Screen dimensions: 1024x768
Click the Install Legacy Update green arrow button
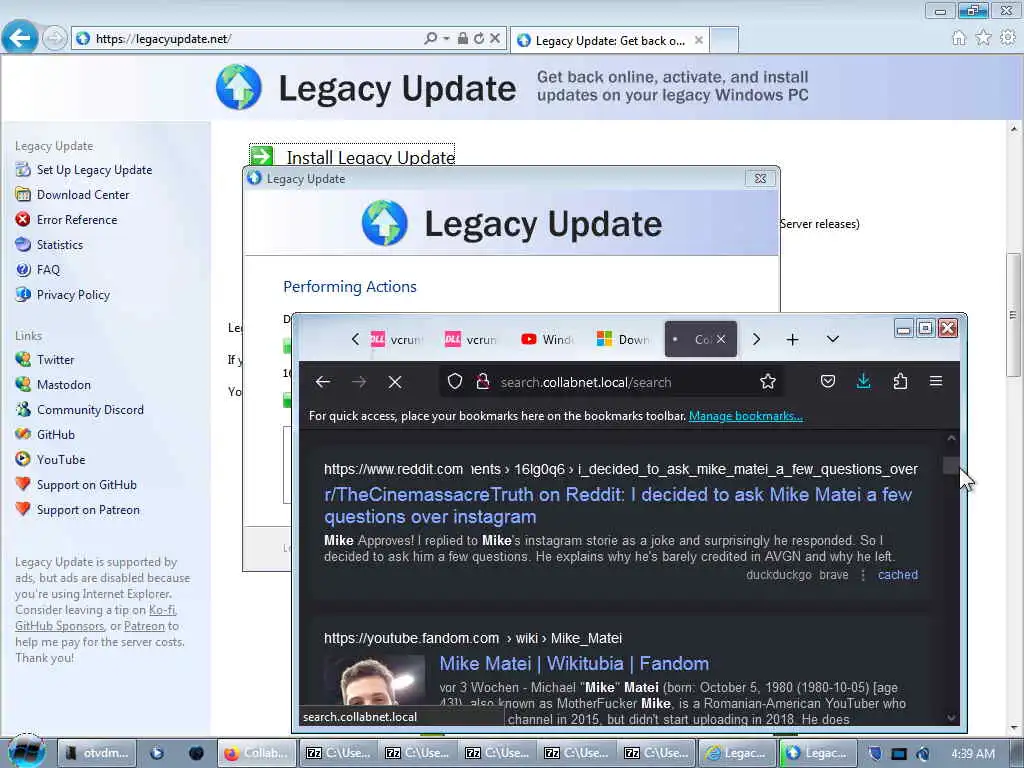(x=262, y=157)
